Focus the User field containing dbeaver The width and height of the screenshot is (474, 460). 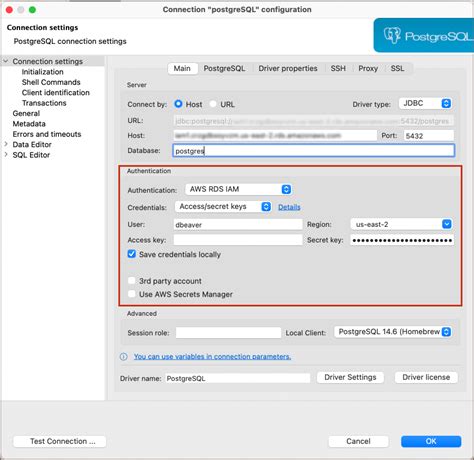click(x=238, y=225)
